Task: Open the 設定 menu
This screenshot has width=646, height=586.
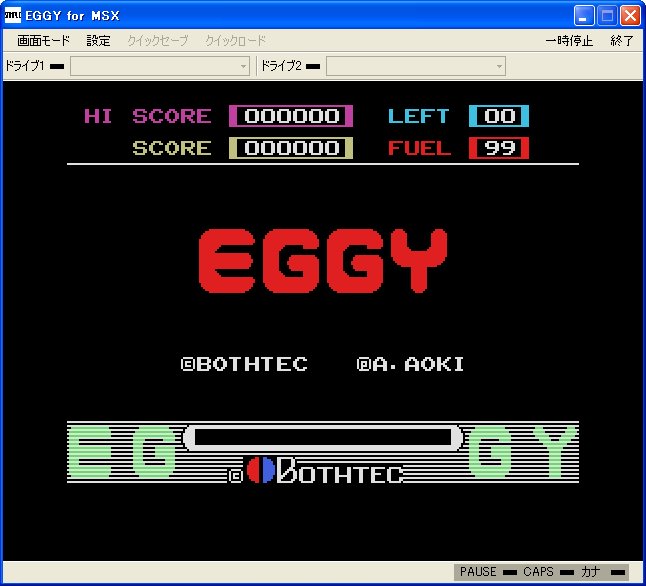Action: click(x=98, y=40)
